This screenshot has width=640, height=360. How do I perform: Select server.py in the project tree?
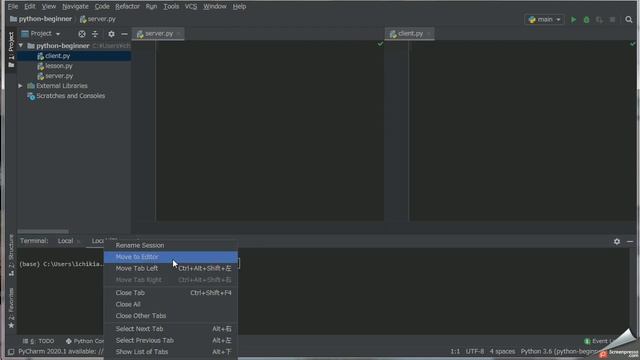point(59,76)
